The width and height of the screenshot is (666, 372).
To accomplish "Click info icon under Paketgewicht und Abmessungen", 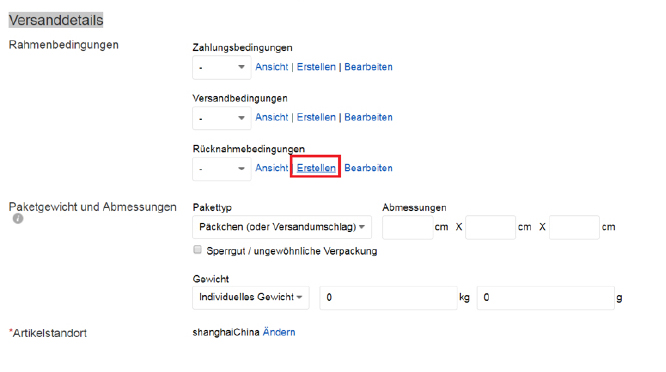I will (18, 219).
